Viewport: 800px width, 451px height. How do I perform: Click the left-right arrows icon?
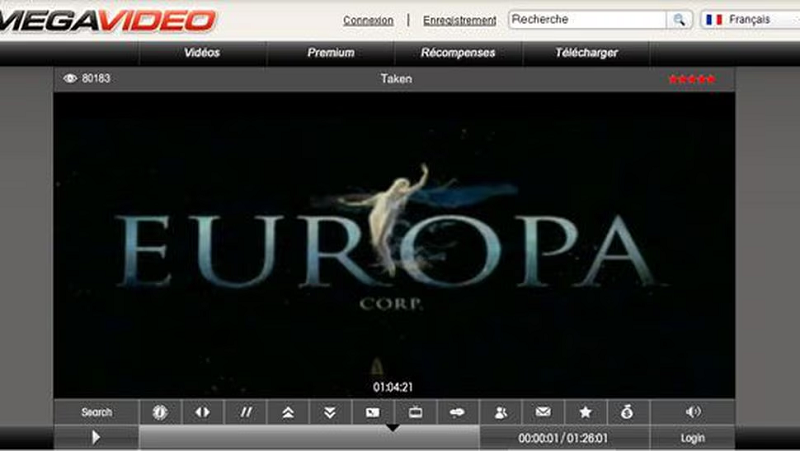tap(202, 412)
